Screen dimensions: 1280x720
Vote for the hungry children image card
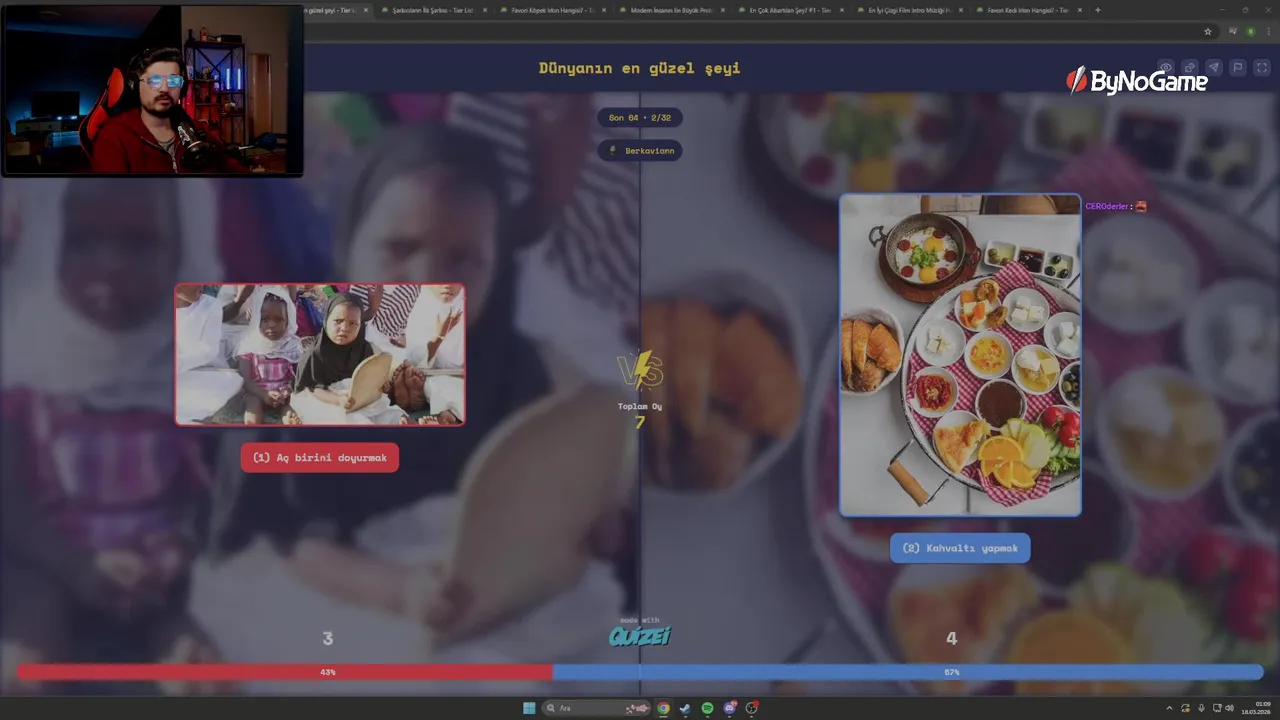(320, 354)
